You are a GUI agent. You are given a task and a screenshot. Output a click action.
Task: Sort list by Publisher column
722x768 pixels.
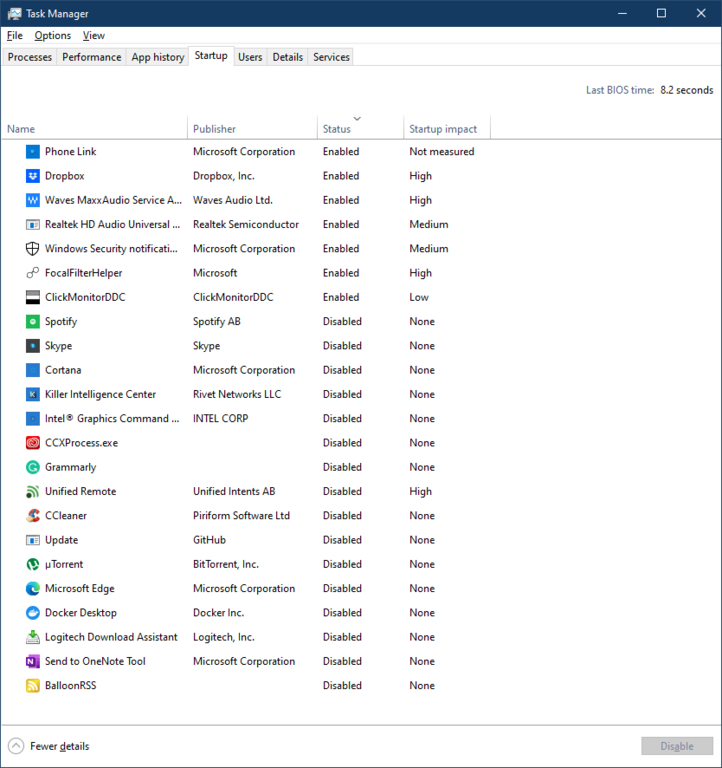(252, 127)
